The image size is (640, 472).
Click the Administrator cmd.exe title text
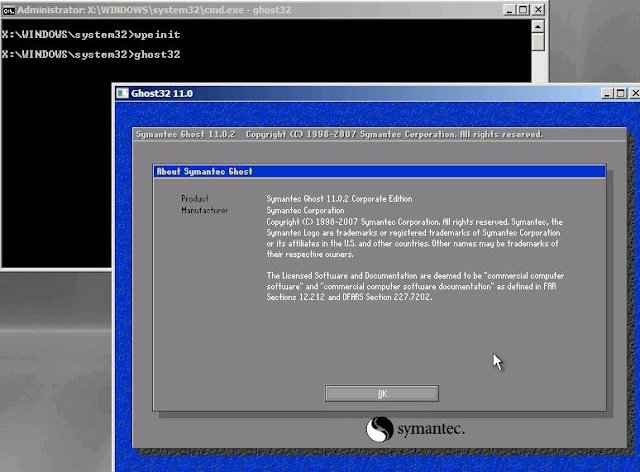(x=154, y=10)
